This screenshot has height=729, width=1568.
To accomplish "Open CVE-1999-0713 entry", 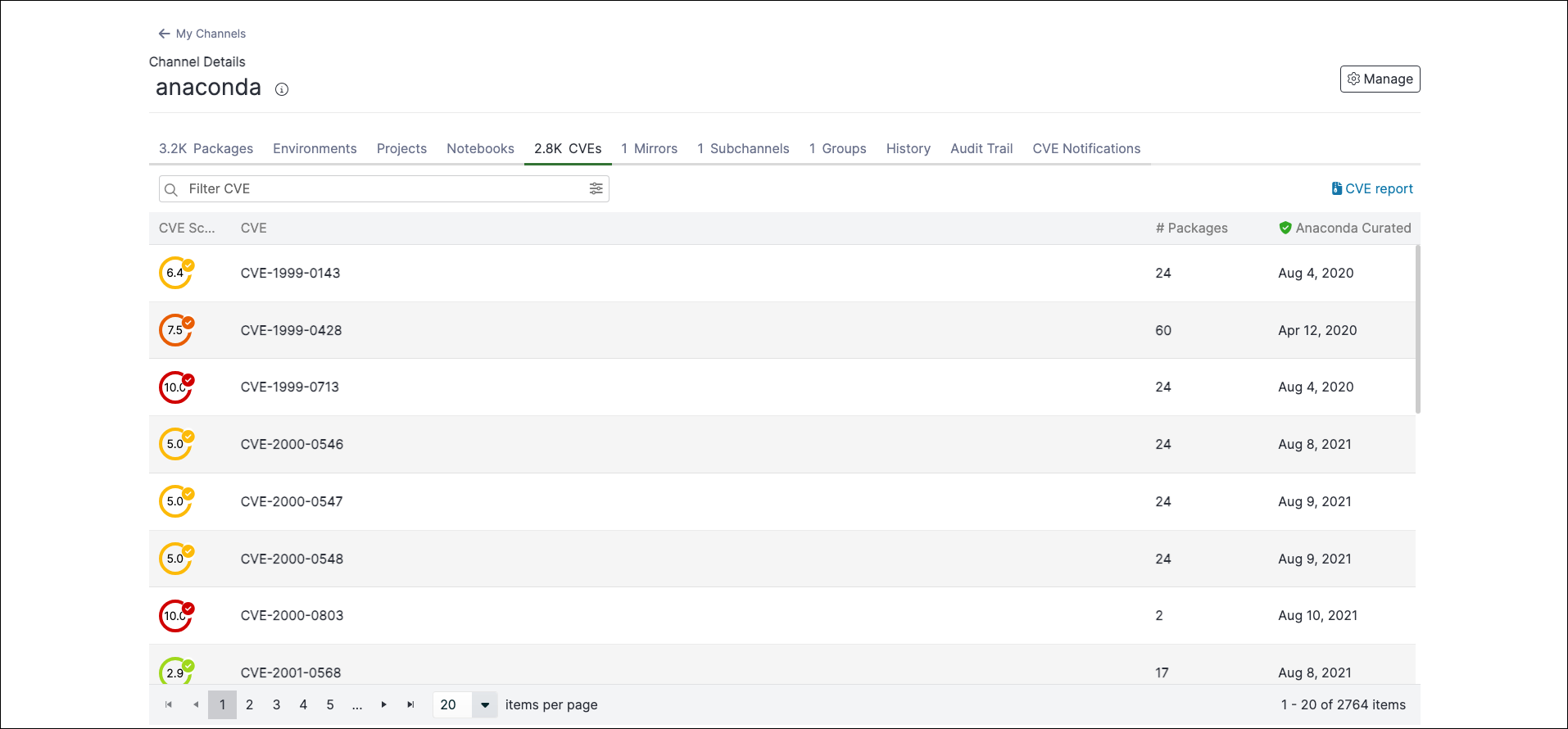I will click(x=290, y=387).
